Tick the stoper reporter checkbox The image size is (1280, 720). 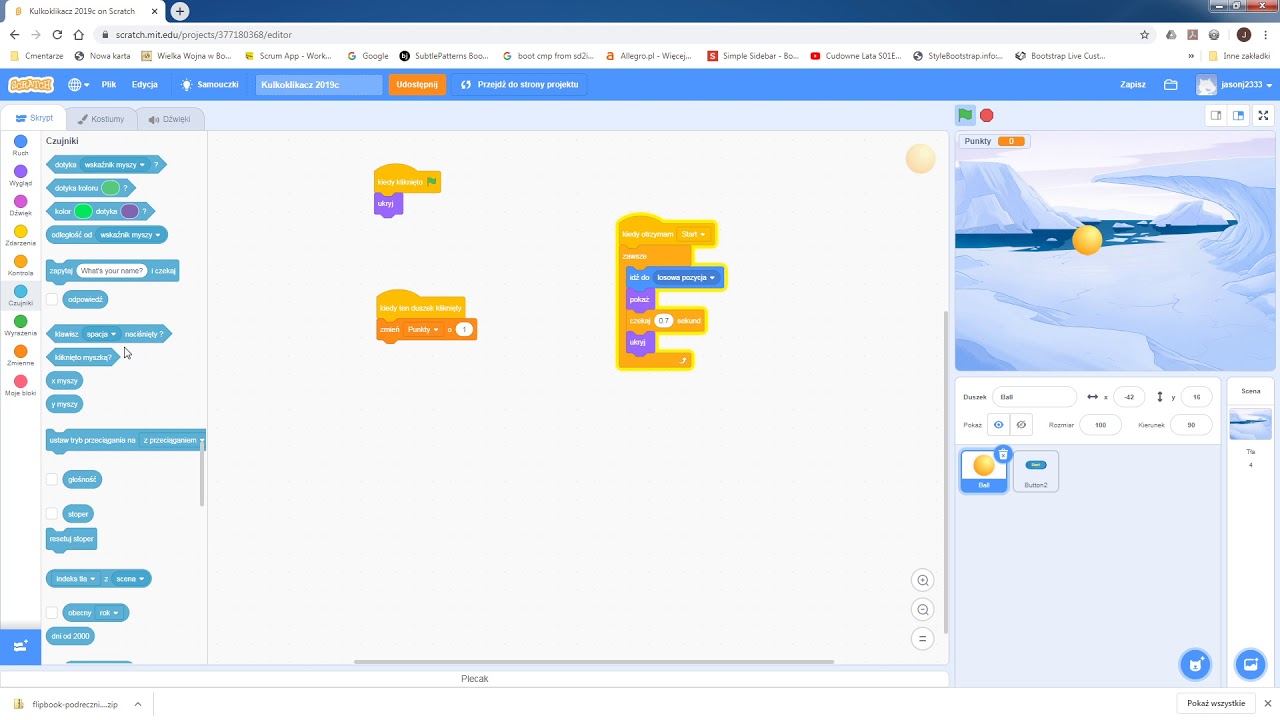point(52,514)
